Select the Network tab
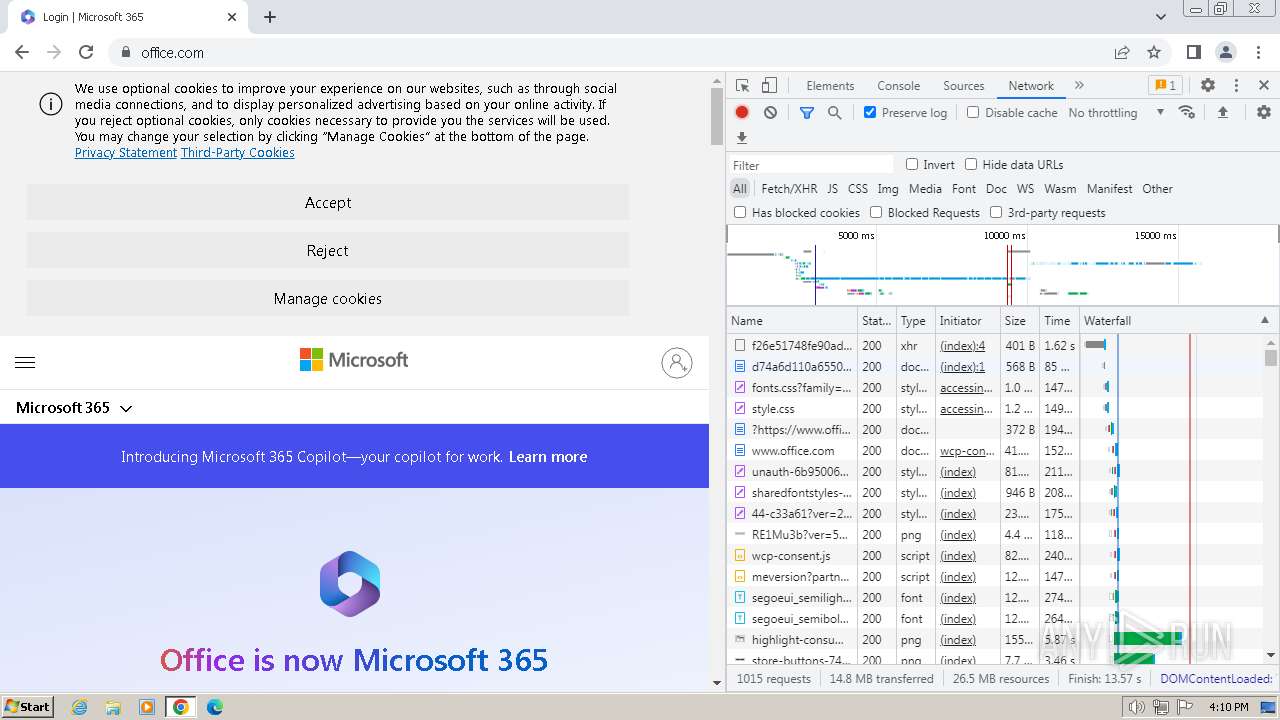Viewport: 1280px width, 720px height. (x=1031, y=86)
